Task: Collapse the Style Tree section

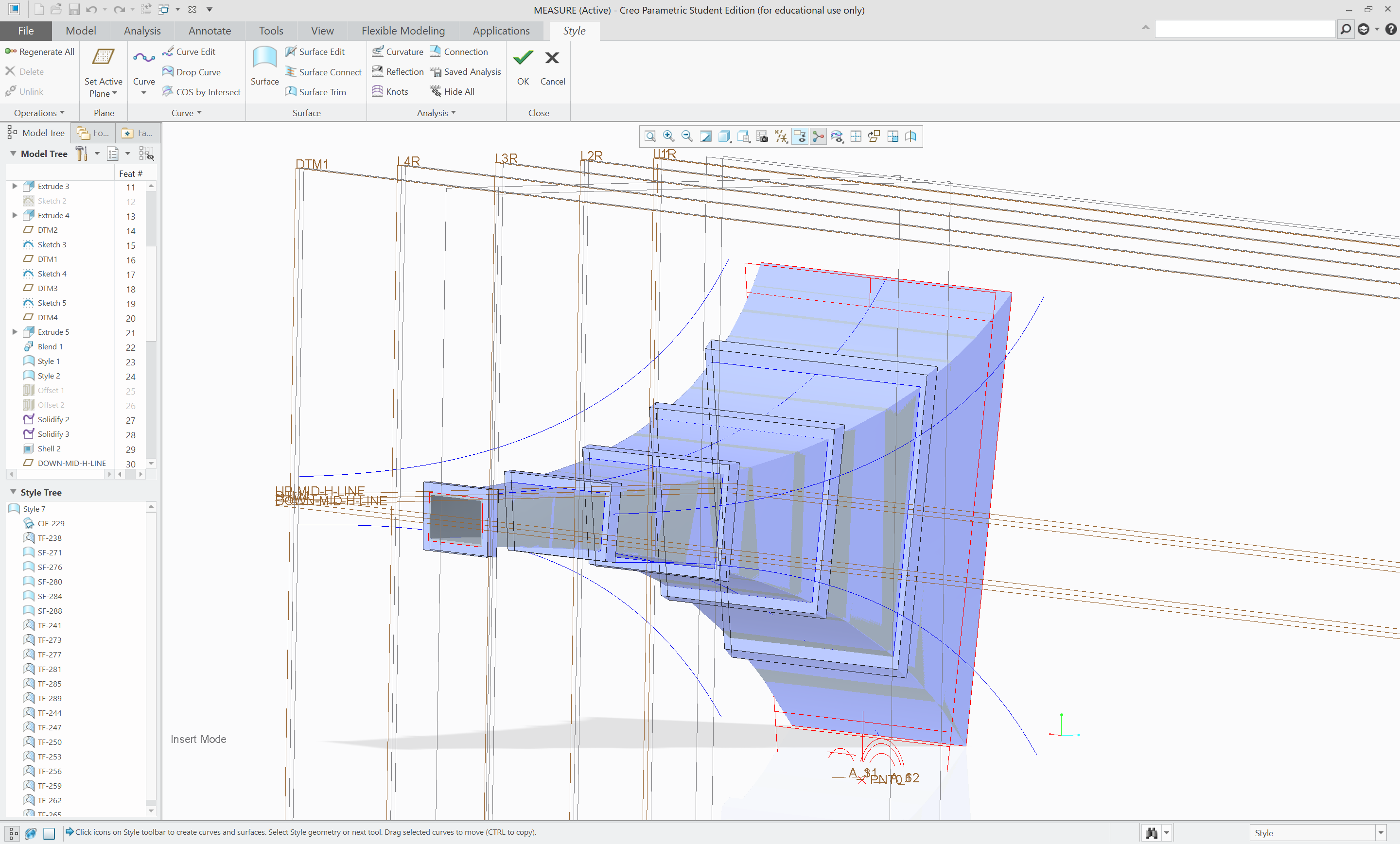Action: (x=13, y=492)
